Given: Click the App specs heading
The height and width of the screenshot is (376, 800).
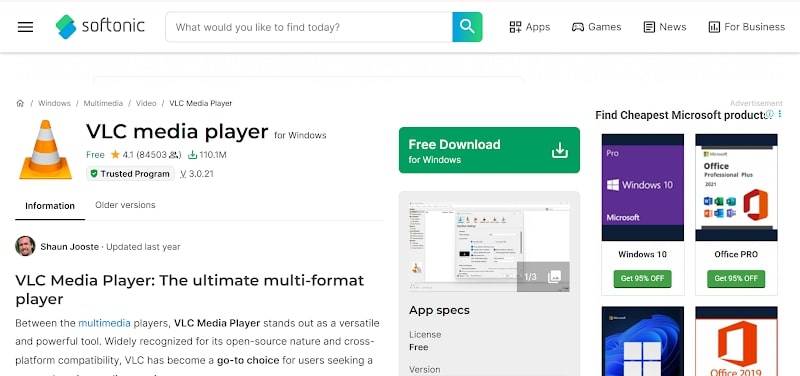Looking at the screenshot, I should point(439,310).
